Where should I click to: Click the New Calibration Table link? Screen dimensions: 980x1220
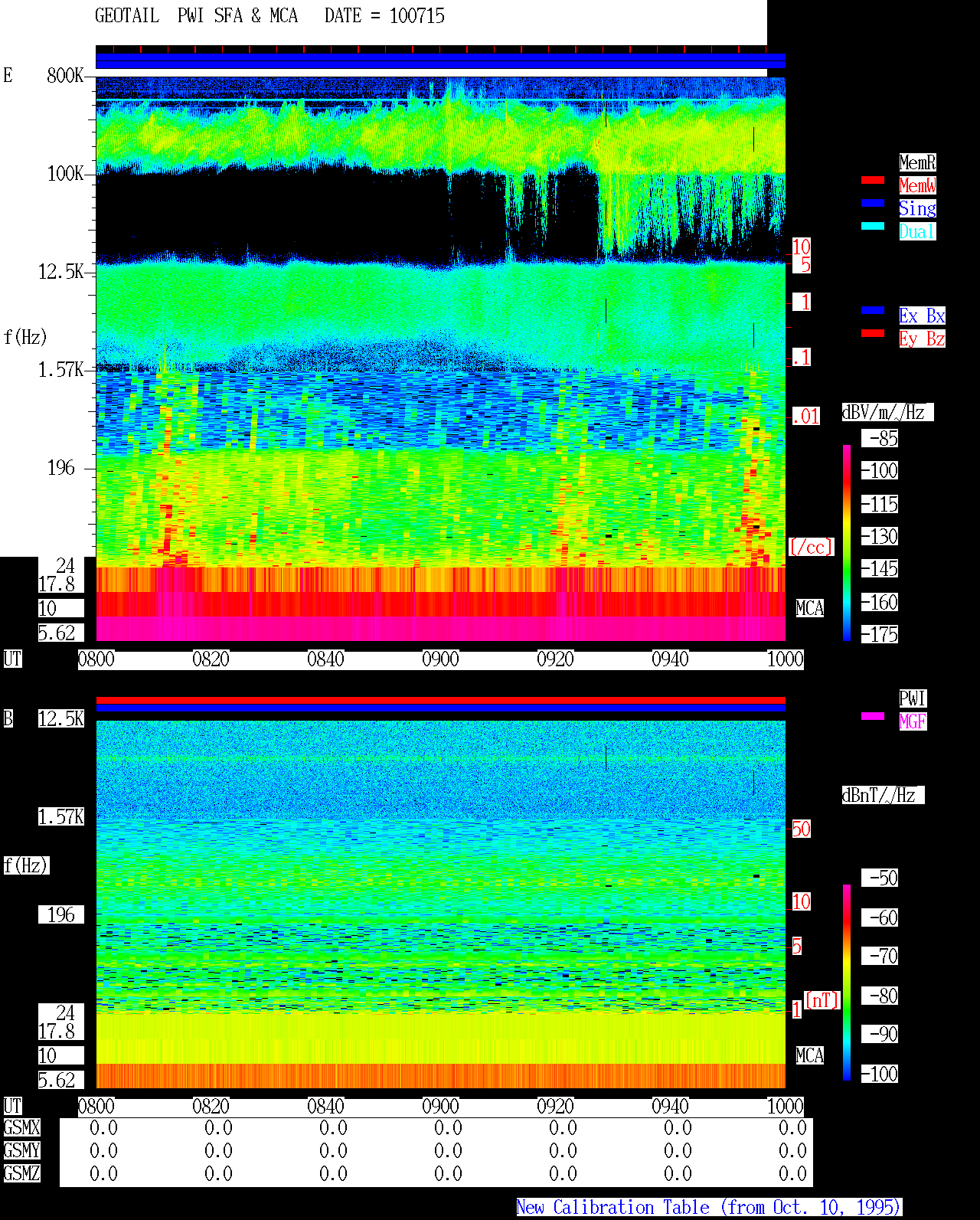pos(709,1208)
